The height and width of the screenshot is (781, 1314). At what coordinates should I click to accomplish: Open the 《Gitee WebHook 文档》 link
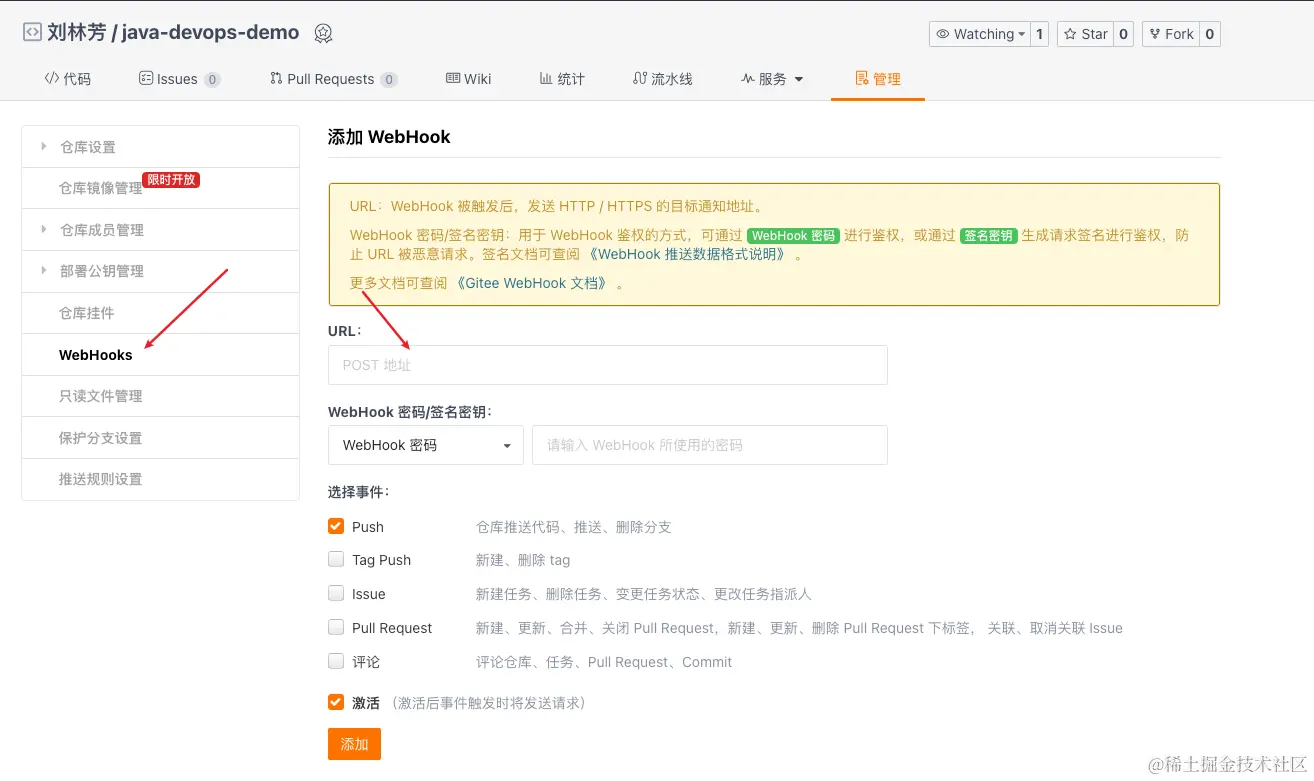click(x=532, y=283)
